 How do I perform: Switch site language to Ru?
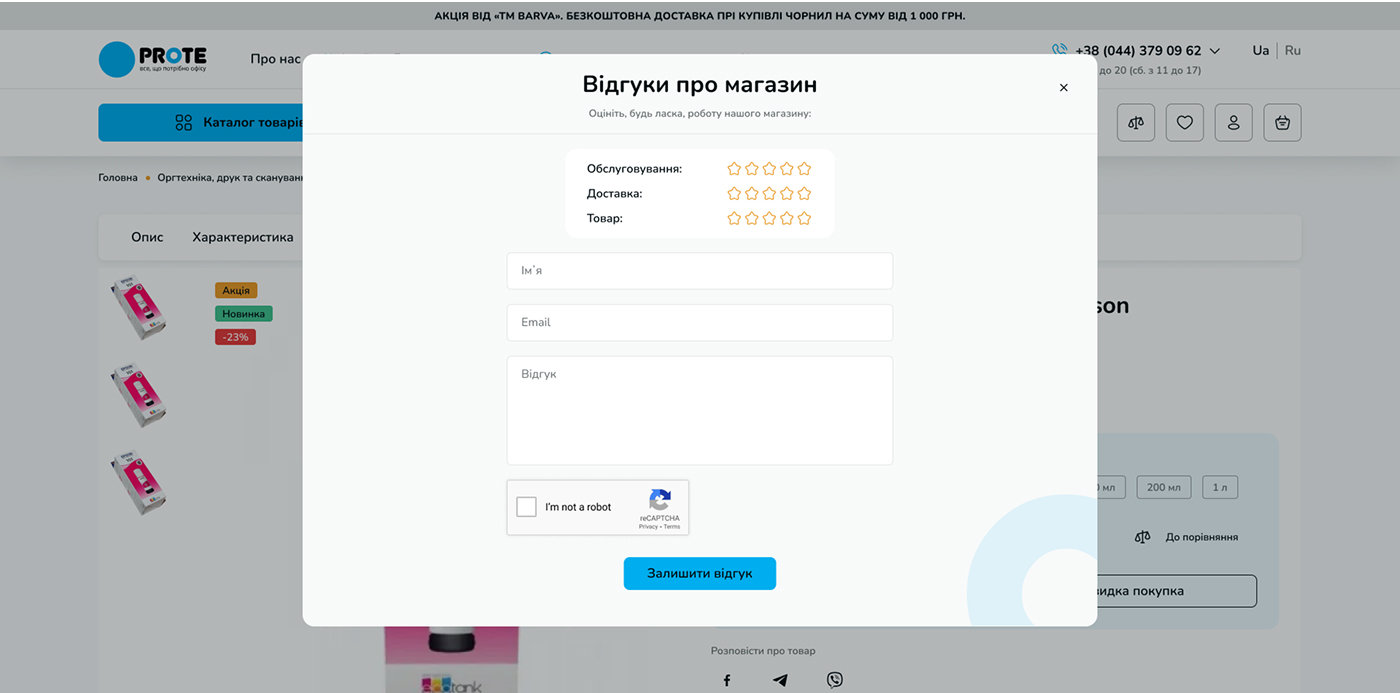[1293, 51]
